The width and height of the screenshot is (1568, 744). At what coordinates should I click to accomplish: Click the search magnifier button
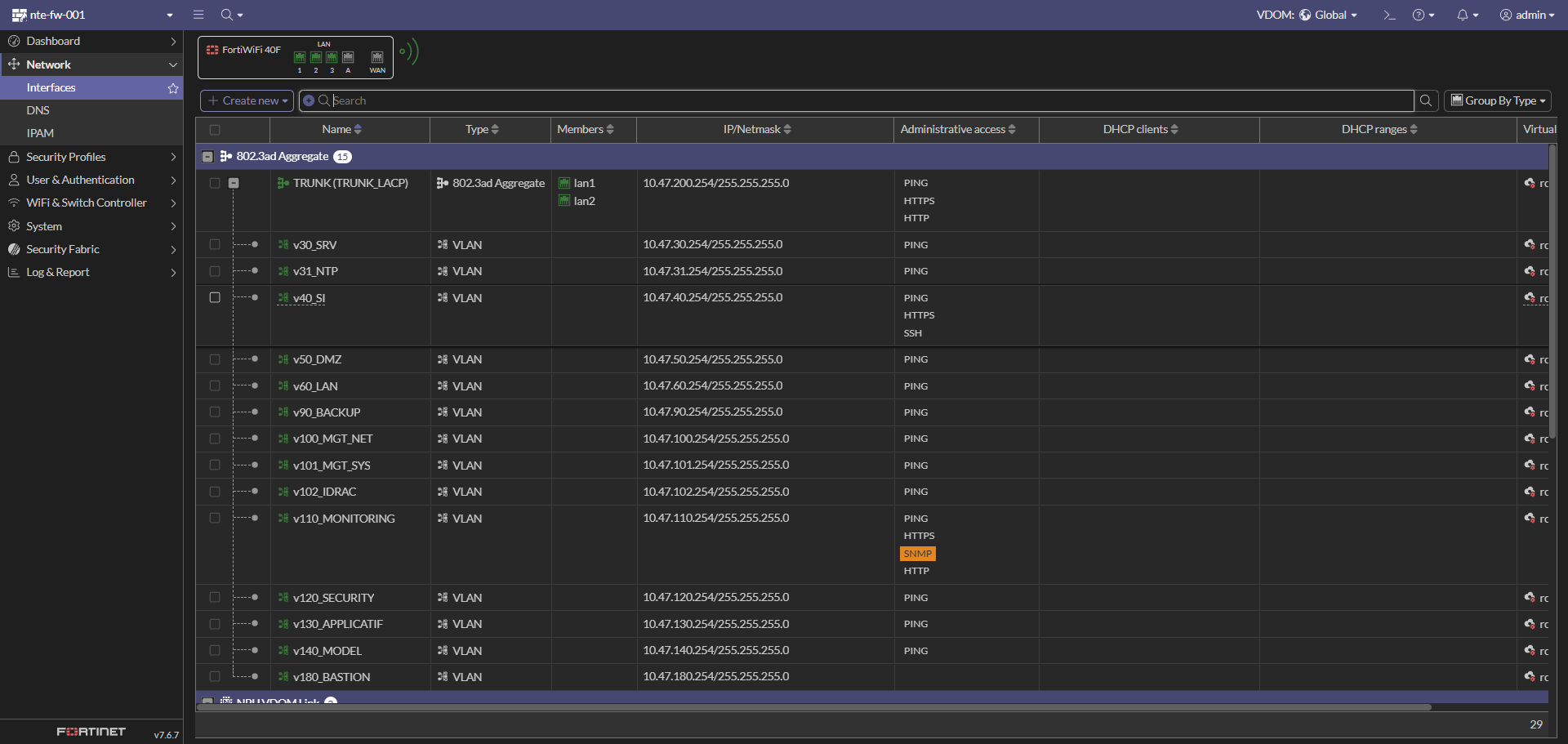1426,100
